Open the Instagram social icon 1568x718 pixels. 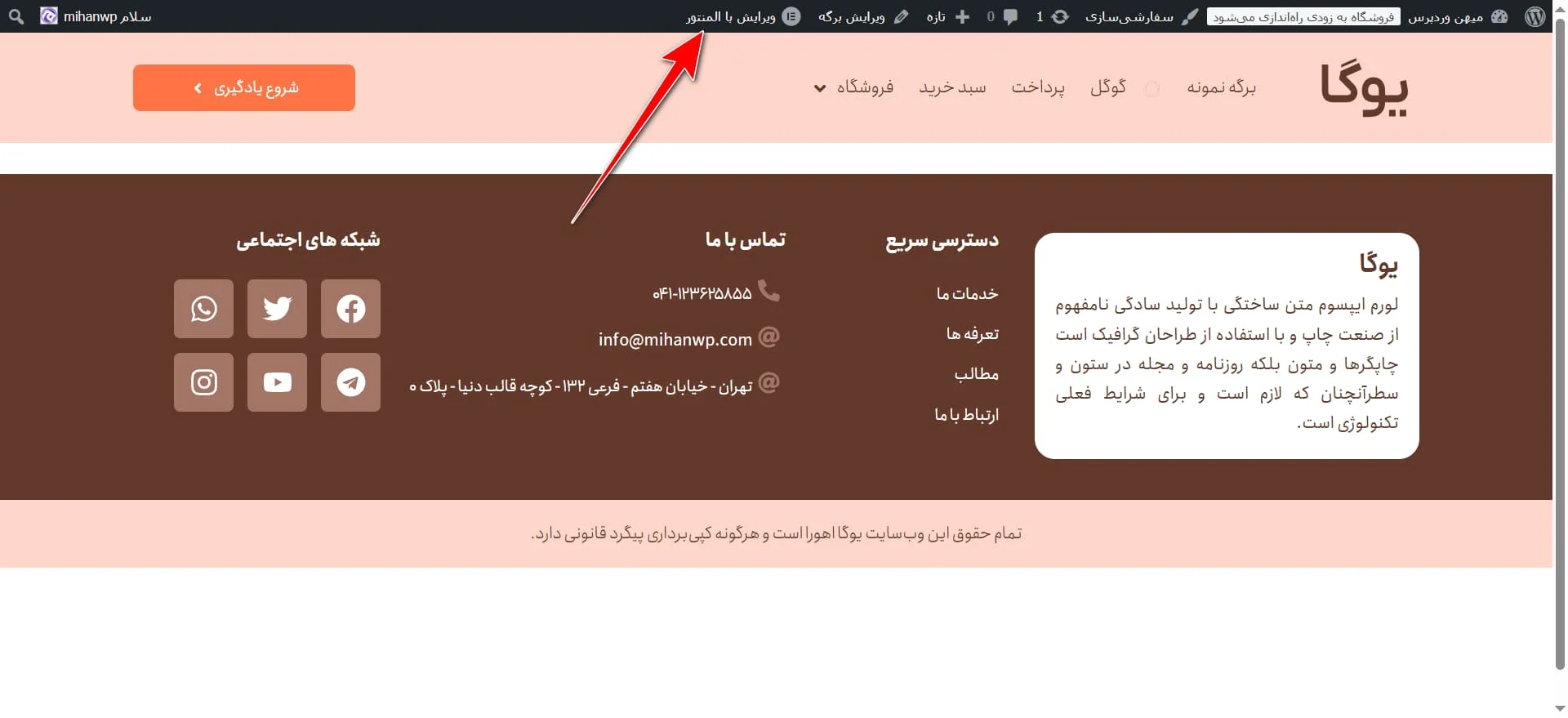[203, 382]
